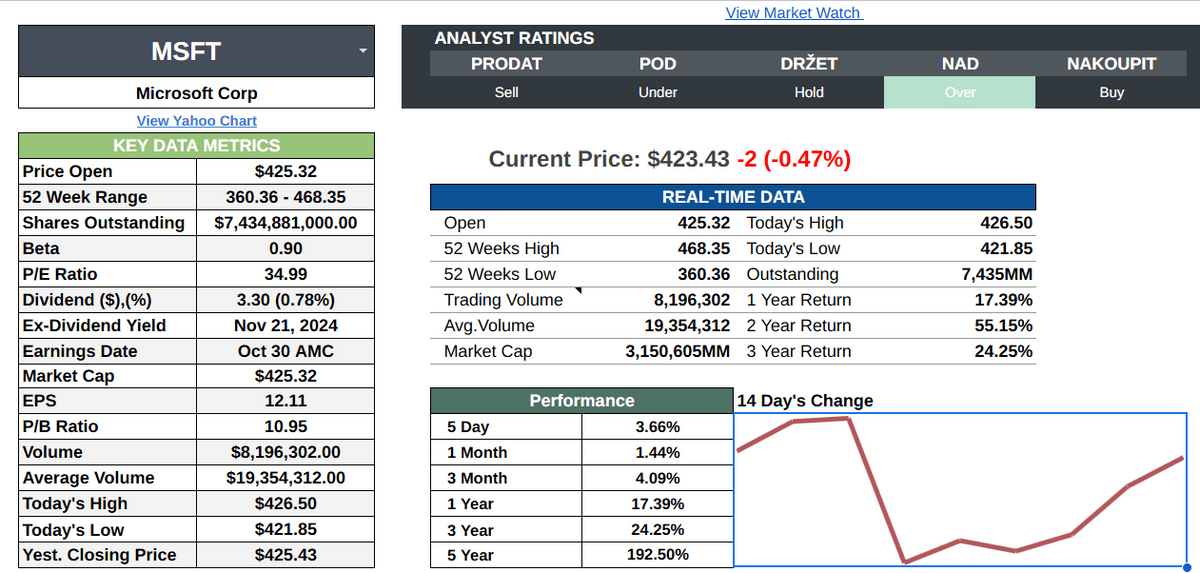The height and width of the screenshot is (573, 1200).
Task: Click the View Yahoo Chart link
Action: (197, 121)
